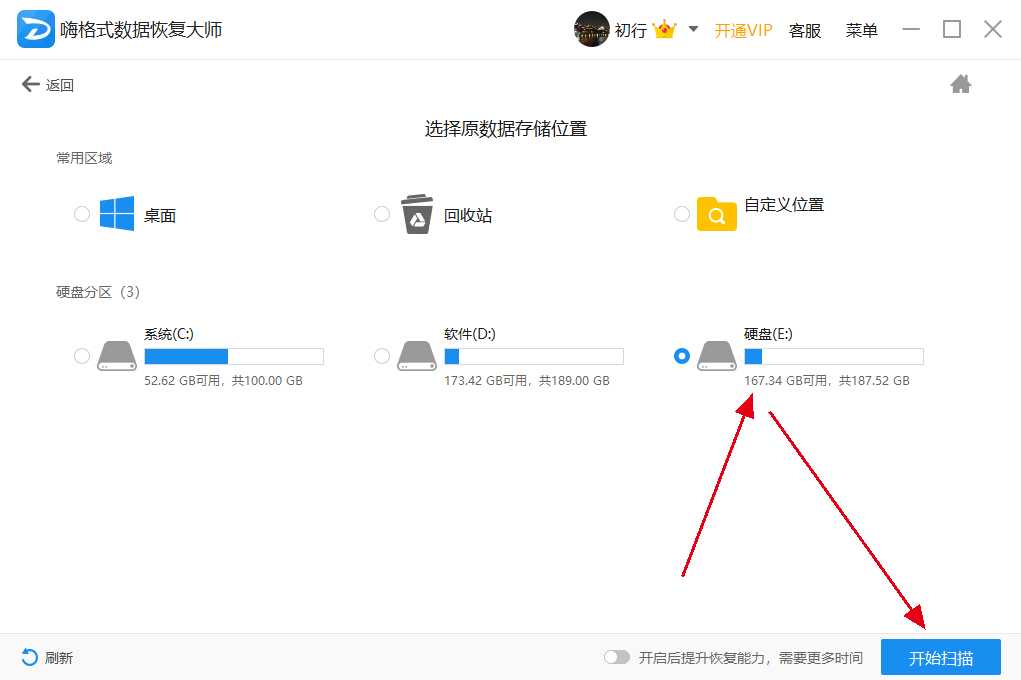Click the 自定义位置 label text

point(784,205)
